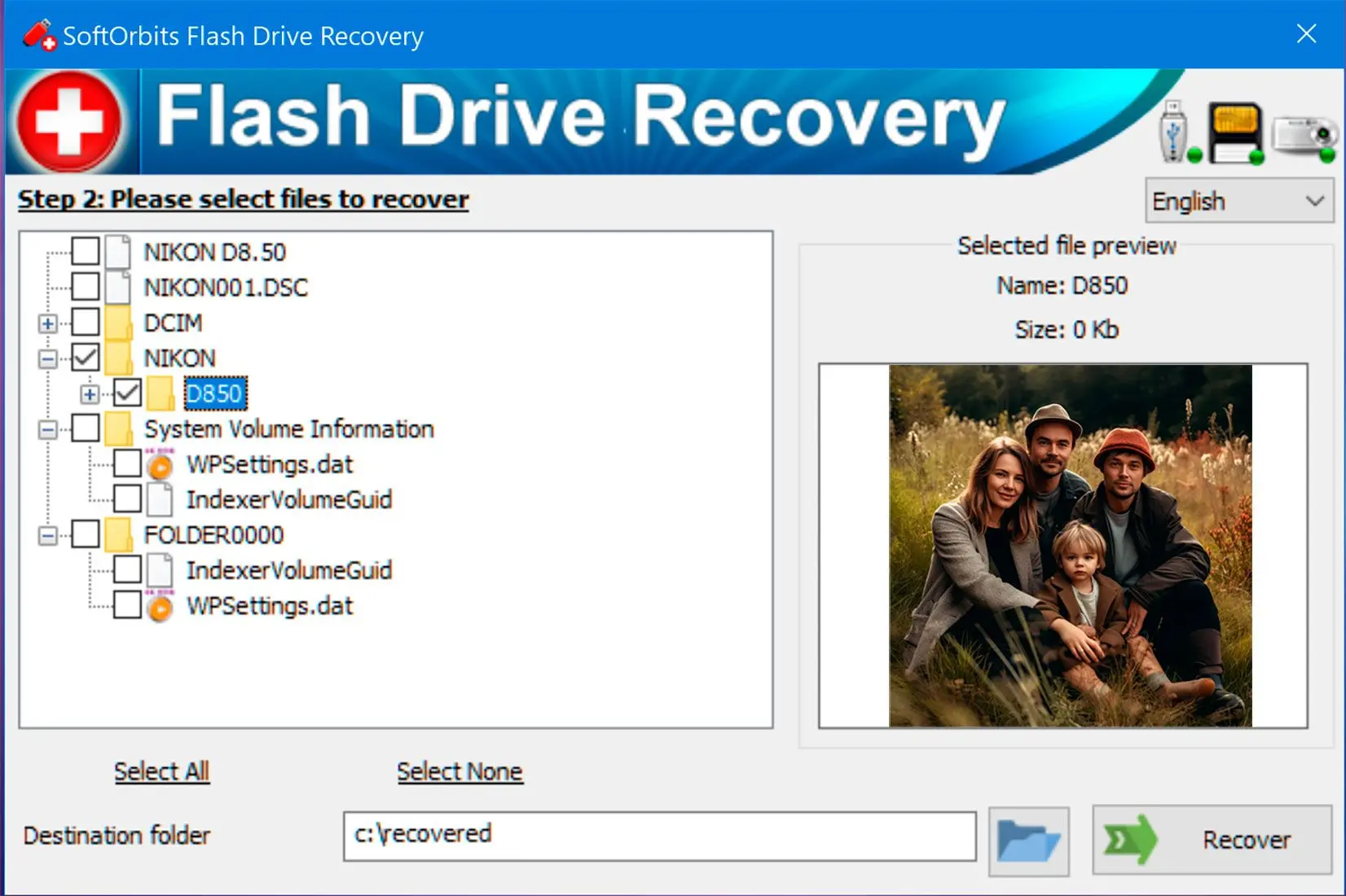Click WPSettings.dat icon under System Volume Information
1346x896 pixels.
point(161,464)
